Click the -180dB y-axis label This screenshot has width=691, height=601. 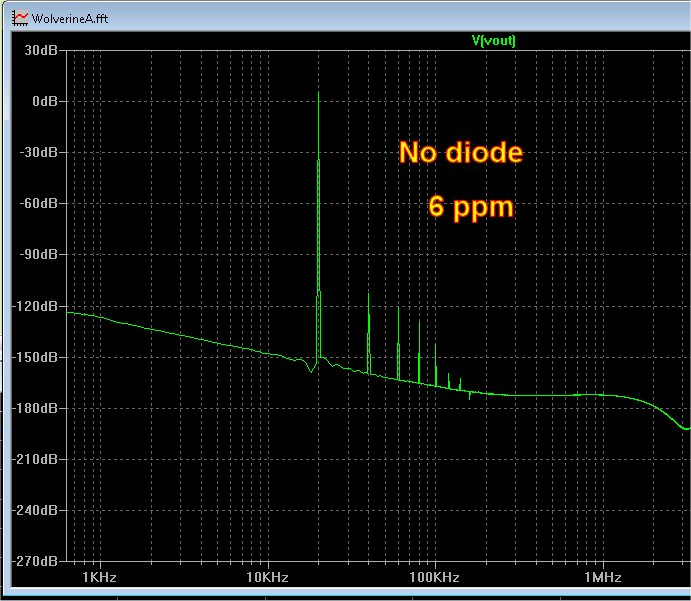[x=35, y=408]
